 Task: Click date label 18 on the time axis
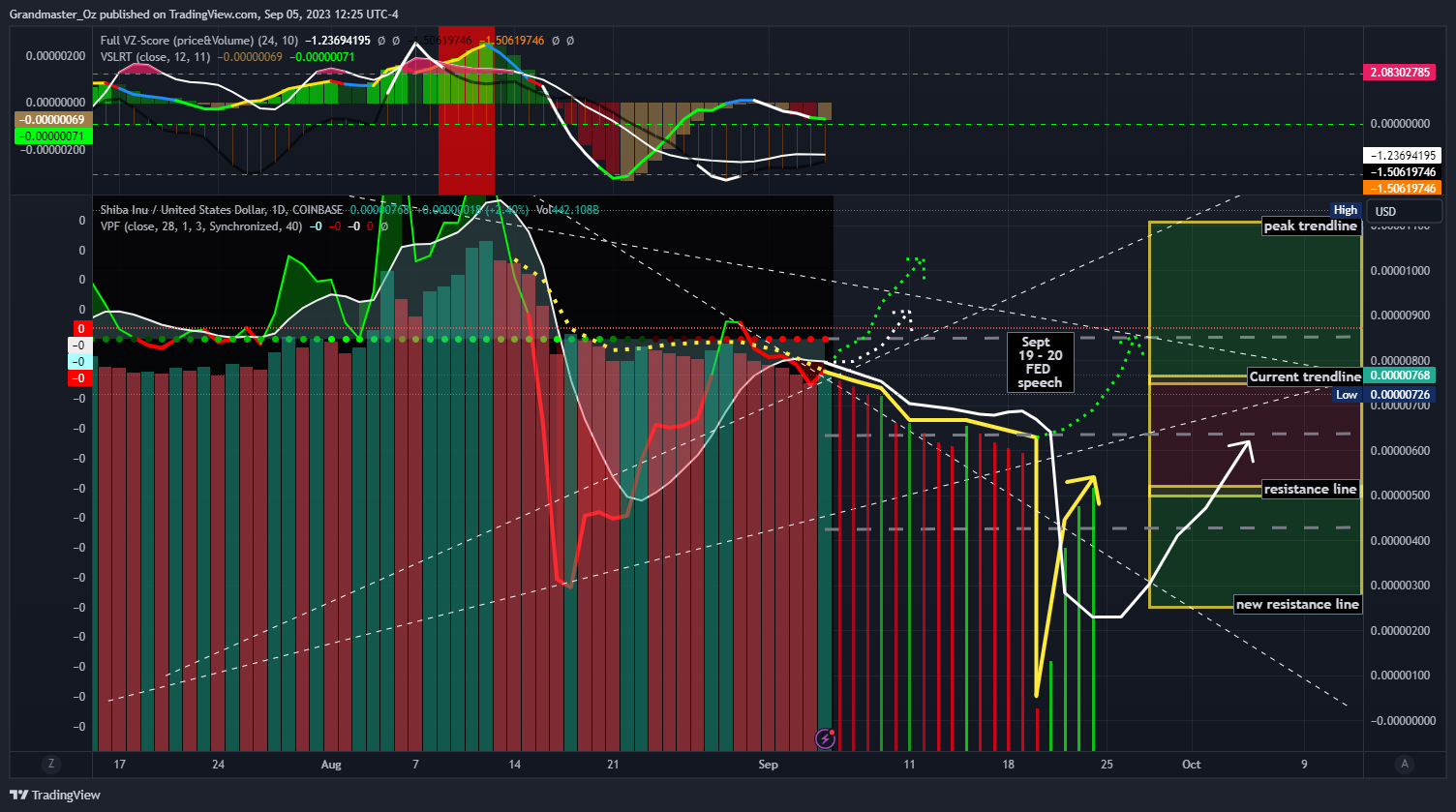click(x=1009, y=765)
